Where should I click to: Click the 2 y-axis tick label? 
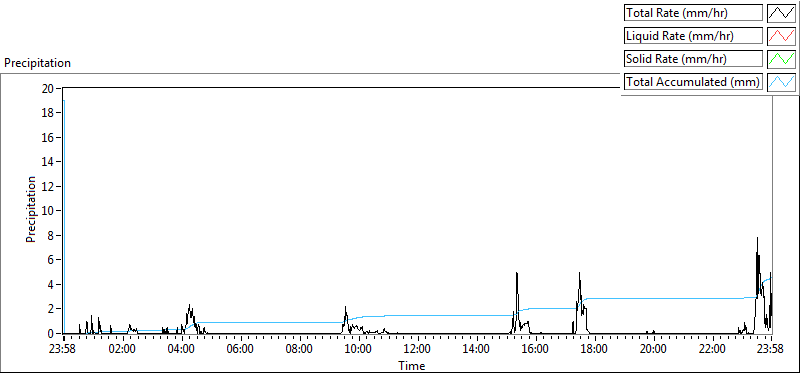point(52,309)
